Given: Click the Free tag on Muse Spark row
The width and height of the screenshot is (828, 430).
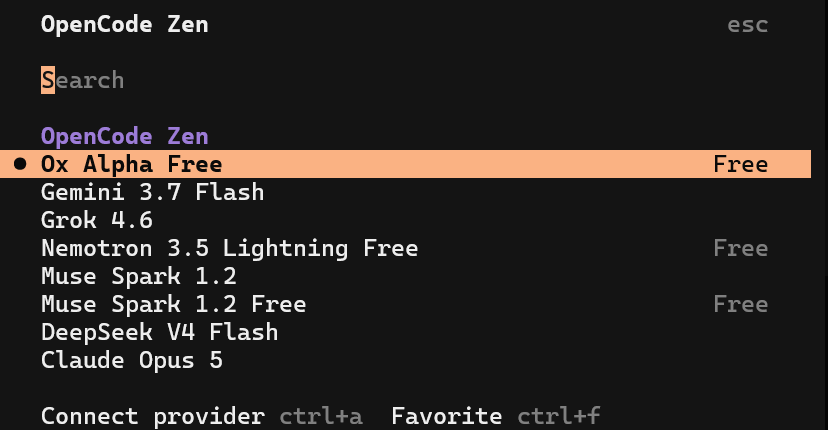Looking at the screenshot, I should pos(740,304).
